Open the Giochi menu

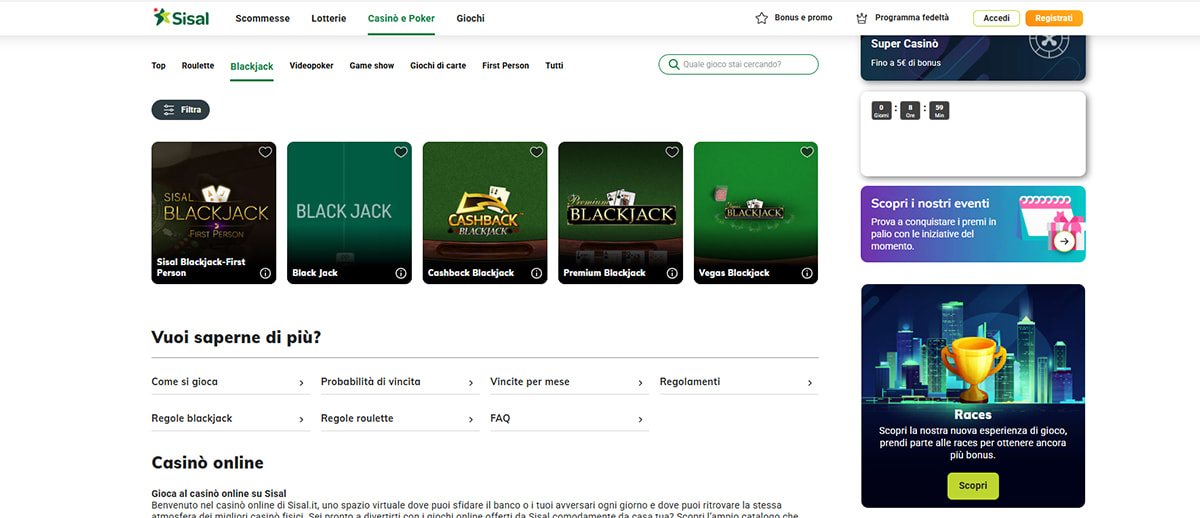(x=470, y=18)
